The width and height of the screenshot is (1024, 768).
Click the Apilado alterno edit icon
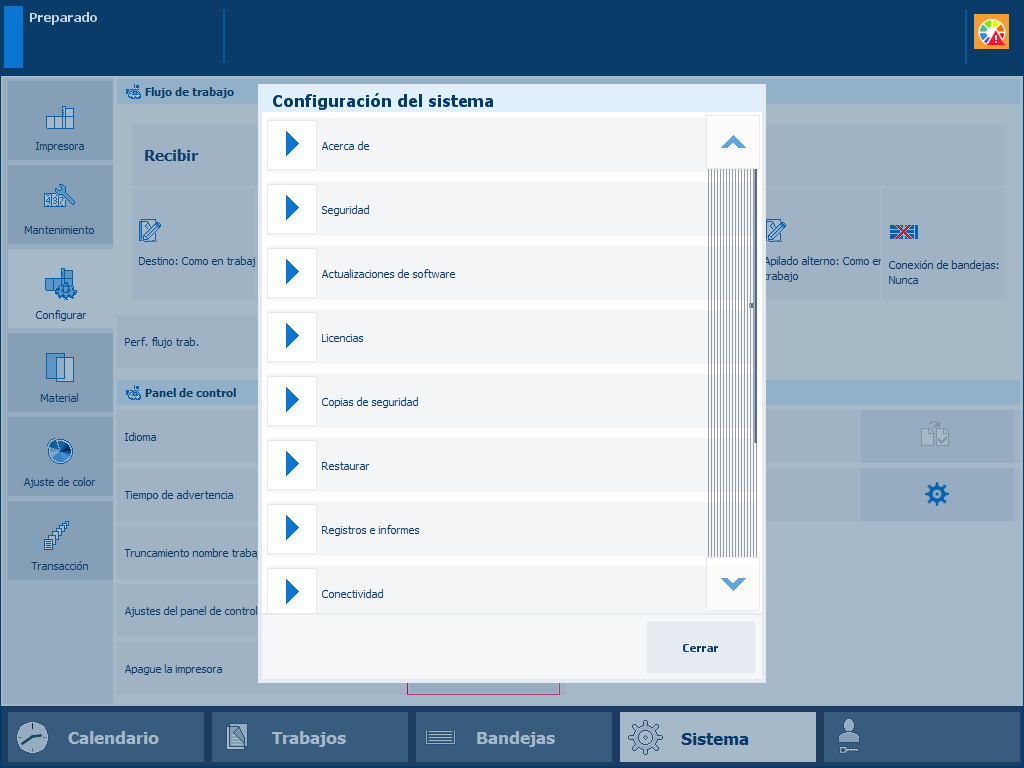pos(775,231)
